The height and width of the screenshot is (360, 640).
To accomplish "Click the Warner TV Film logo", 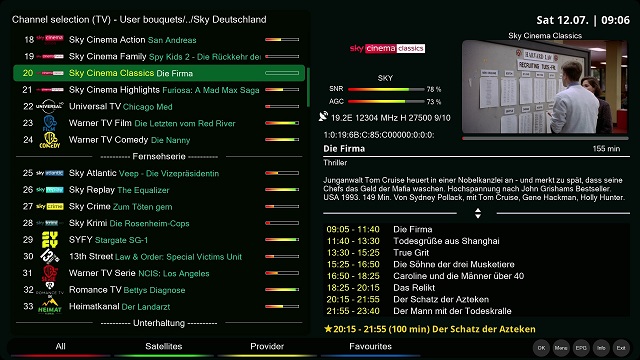I will 49,123.
